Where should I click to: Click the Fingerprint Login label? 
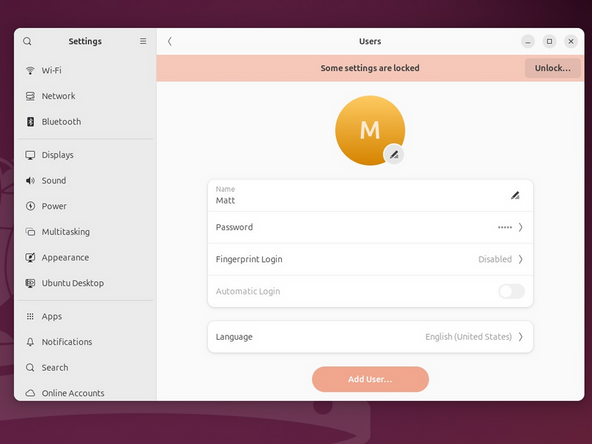(x=249, y=259)
